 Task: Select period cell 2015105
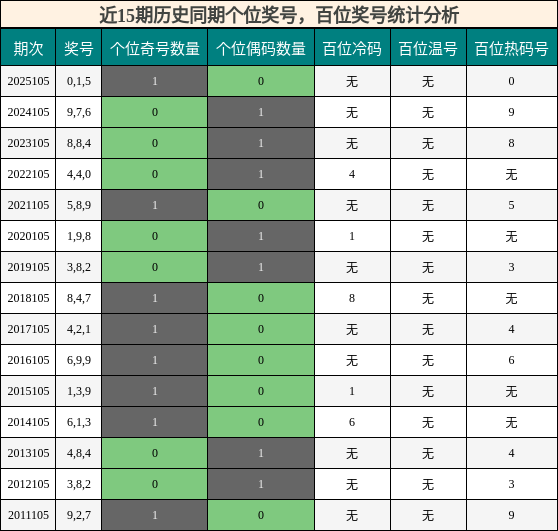tap(28, 391)
